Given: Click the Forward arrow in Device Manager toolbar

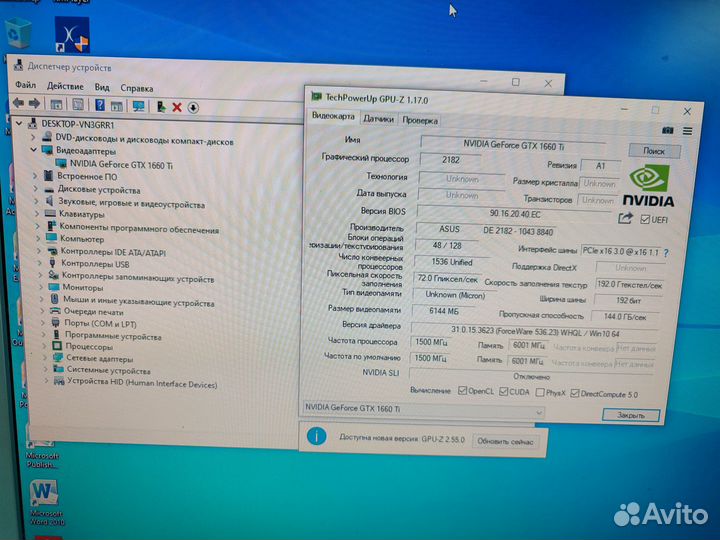Looking at the screenshot, I should (34, 104).
